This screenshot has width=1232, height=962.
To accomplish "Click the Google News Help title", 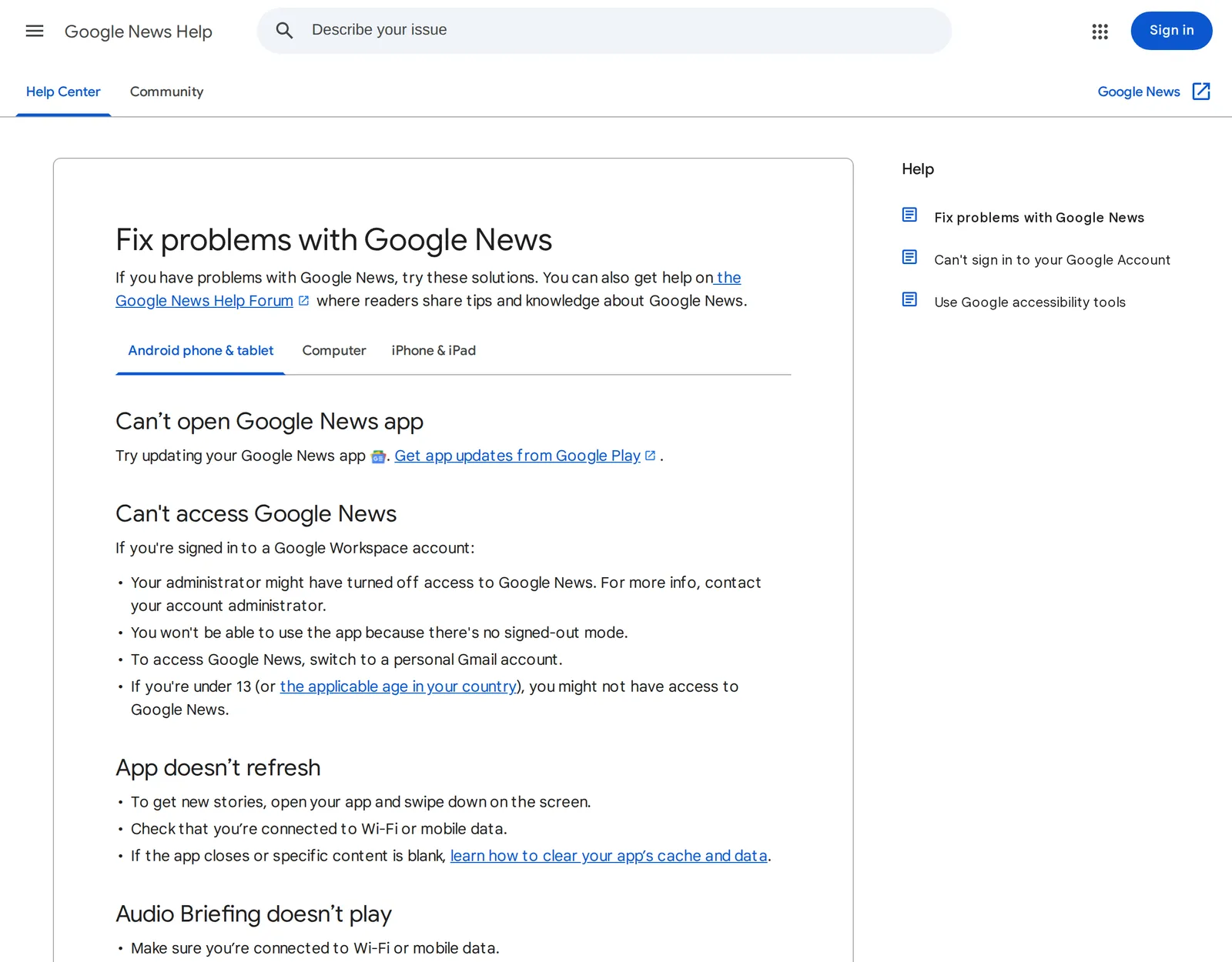I will (x=139, y=32).
